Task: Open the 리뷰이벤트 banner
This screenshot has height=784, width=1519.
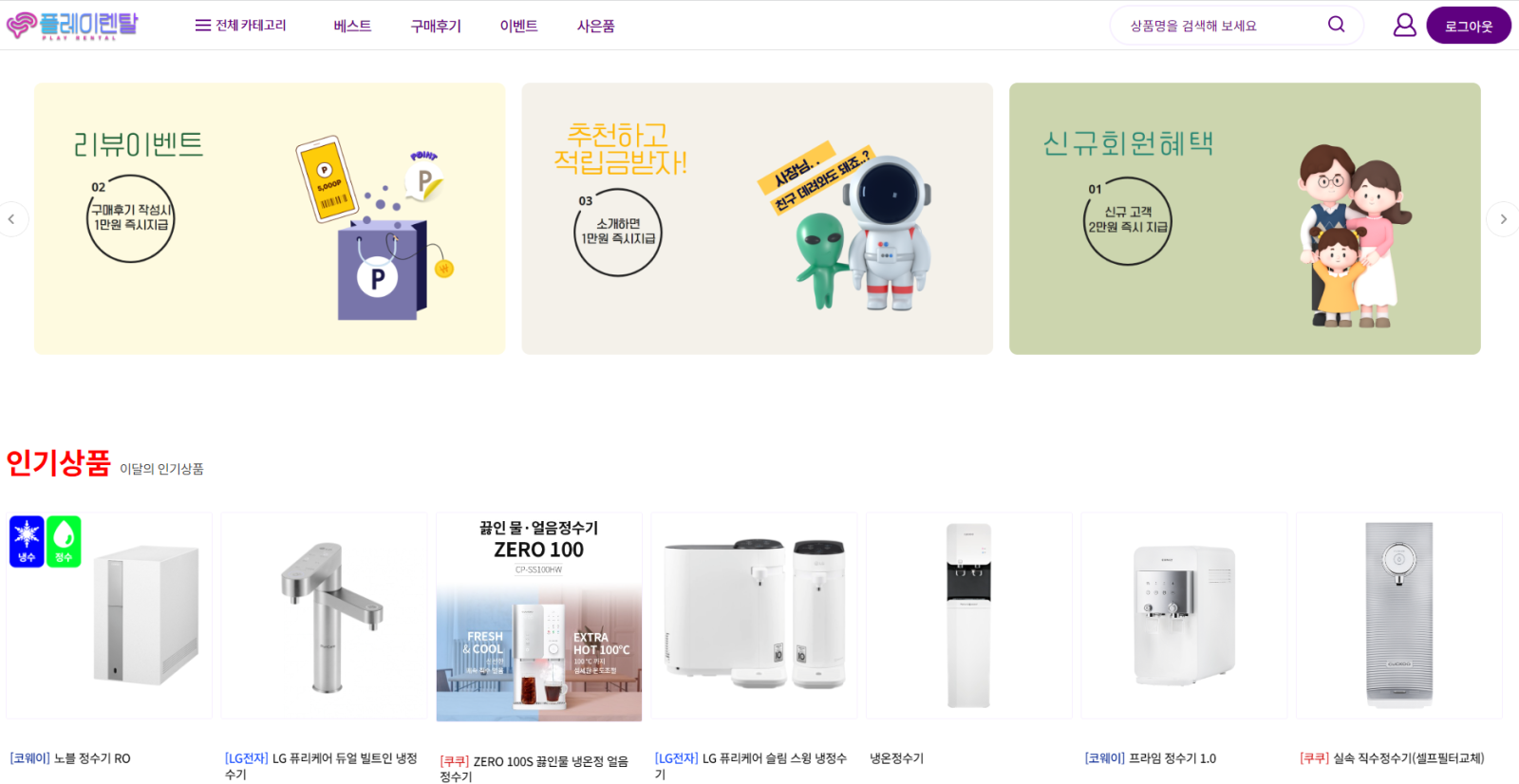Action: click(x=270, y=218)
